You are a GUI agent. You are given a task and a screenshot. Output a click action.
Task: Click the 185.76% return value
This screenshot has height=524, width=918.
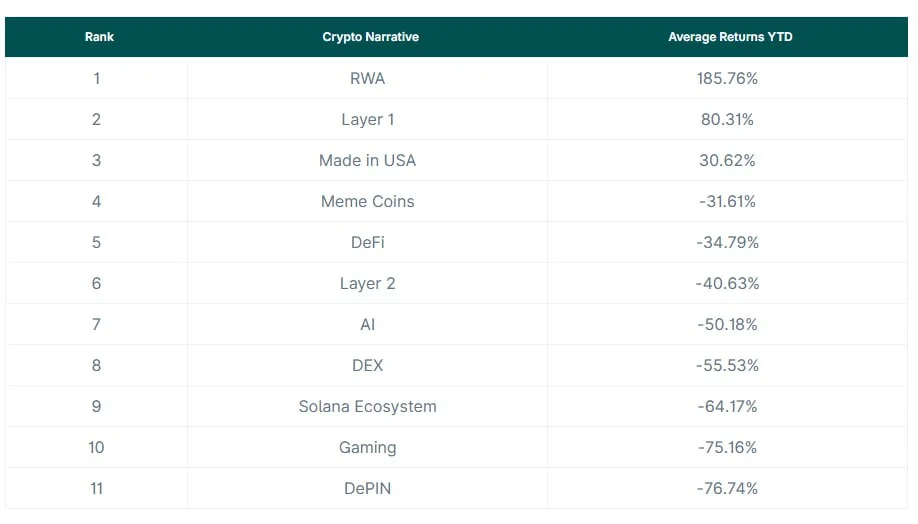[x=727, y=78]
